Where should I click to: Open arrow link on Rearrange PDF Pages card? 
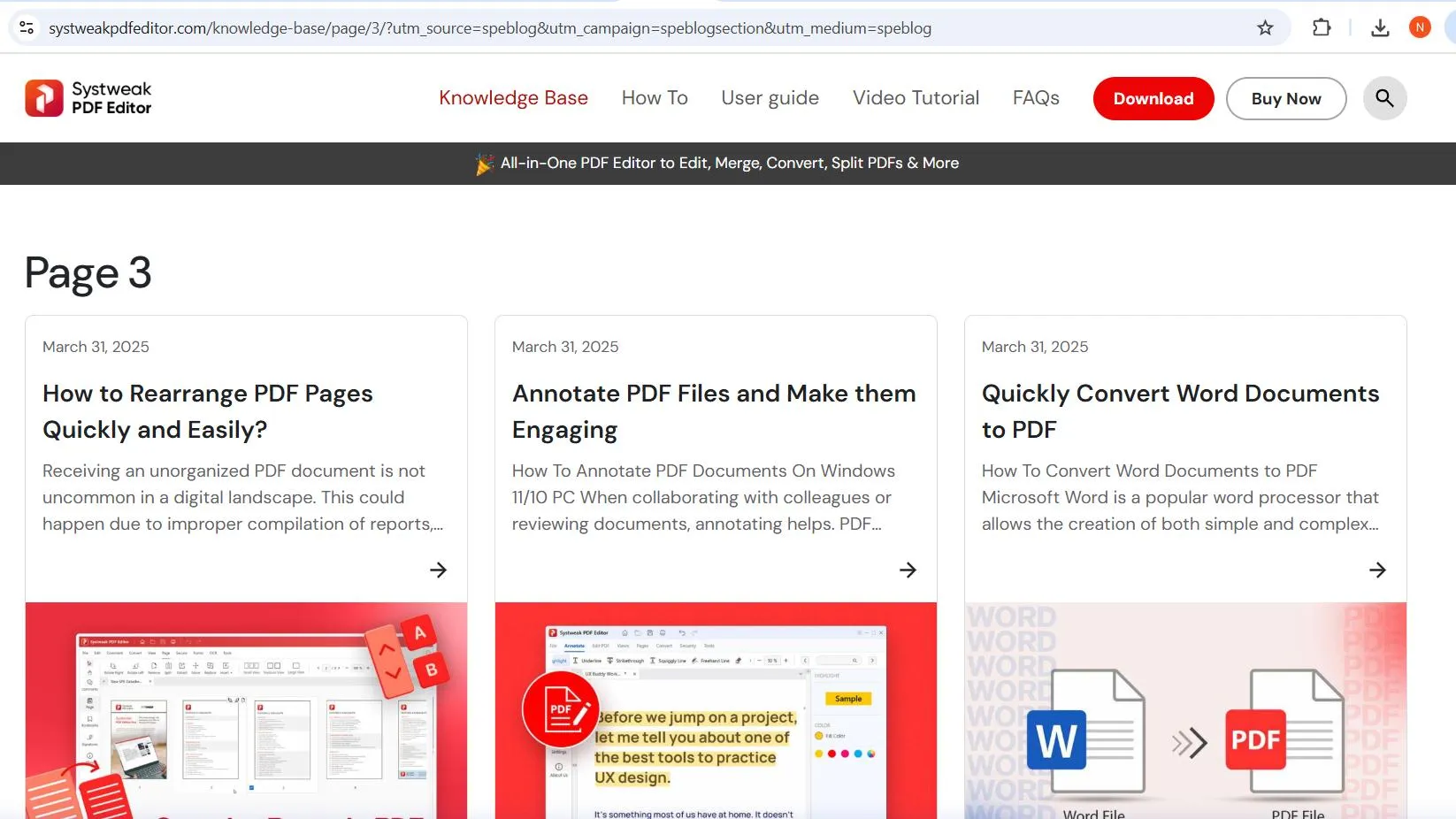(x=438, y=570)
